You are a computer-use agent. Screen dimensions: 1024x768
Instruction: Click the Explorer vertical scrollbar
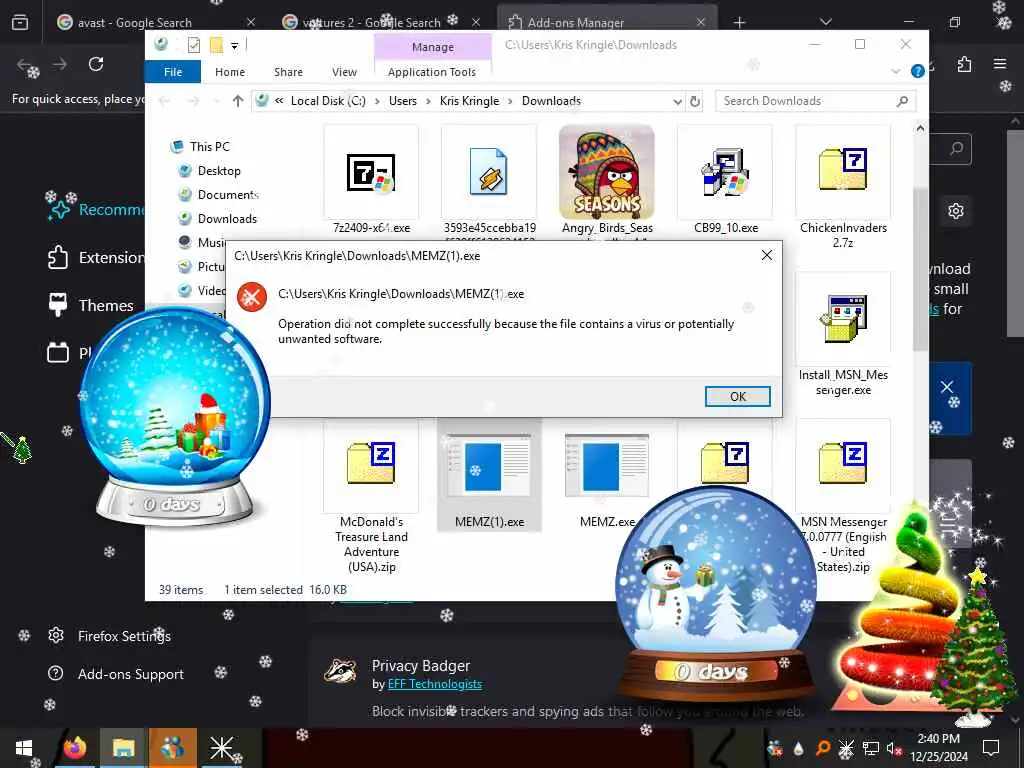[x=920, y=268]
